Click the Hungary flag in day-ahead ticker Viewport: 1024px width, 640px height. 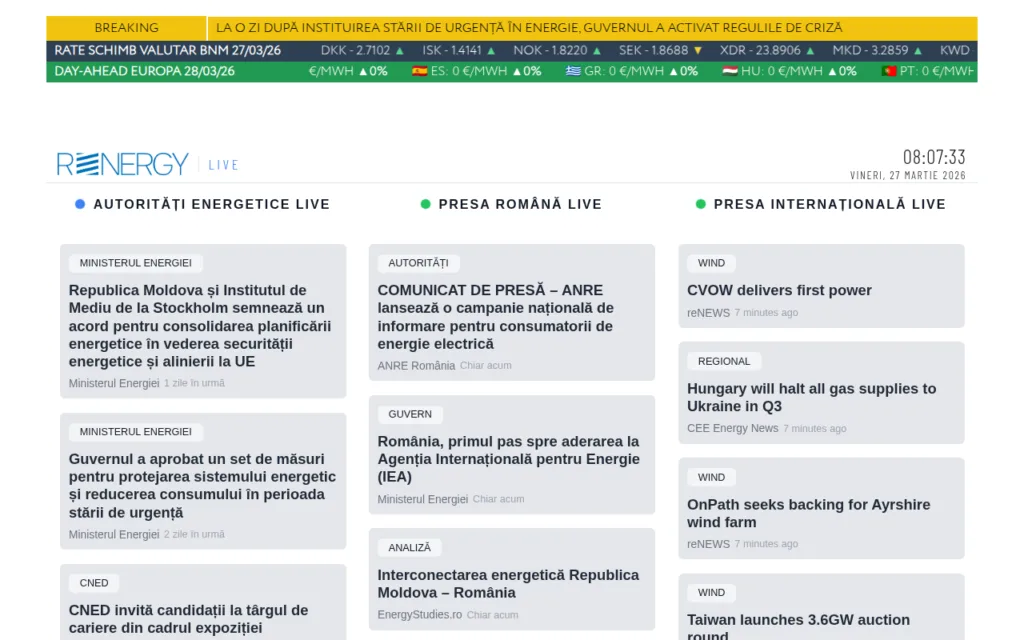pos(730,71)
